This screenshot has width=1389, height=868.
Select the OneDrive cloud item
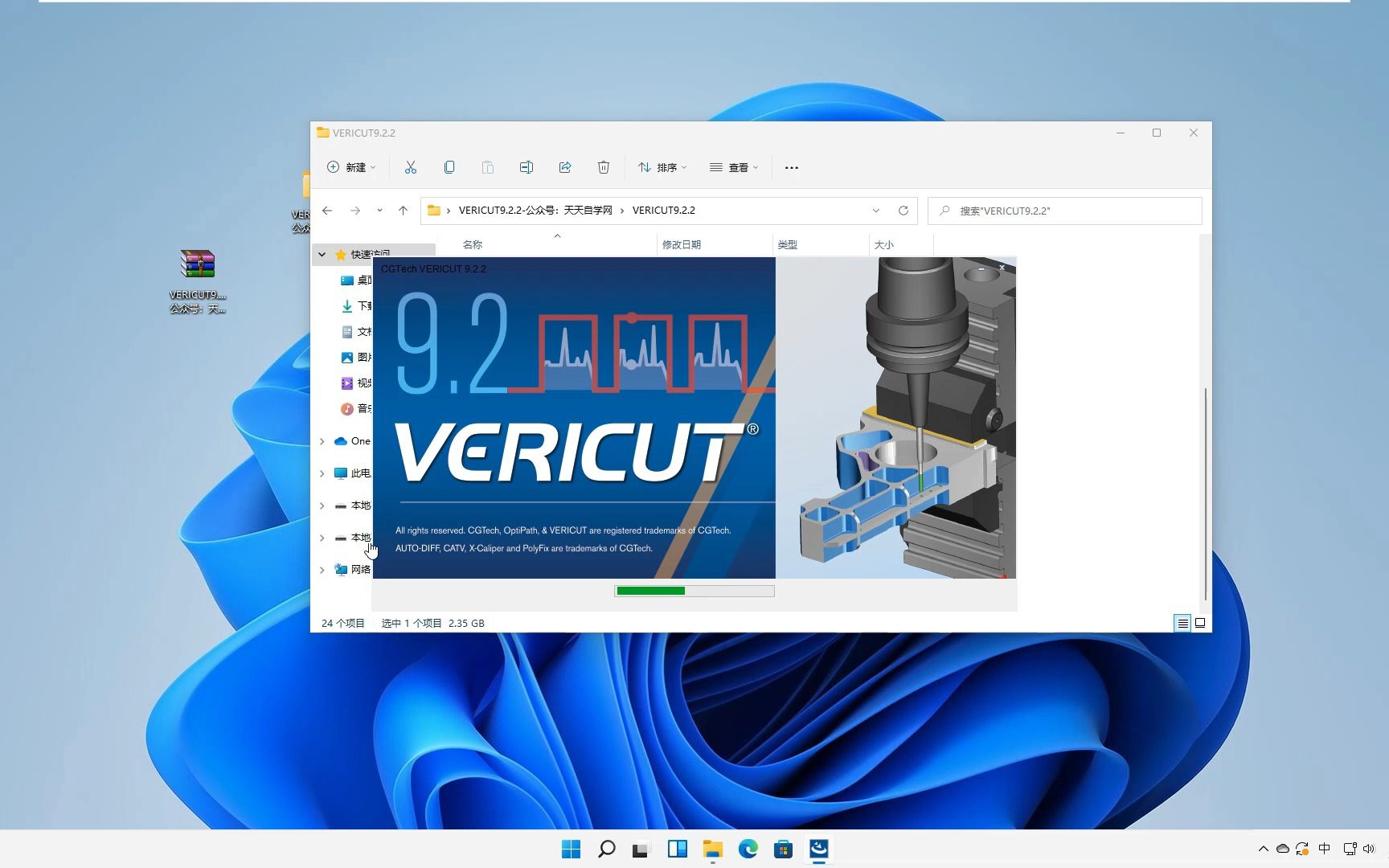[x=352, y=441]
